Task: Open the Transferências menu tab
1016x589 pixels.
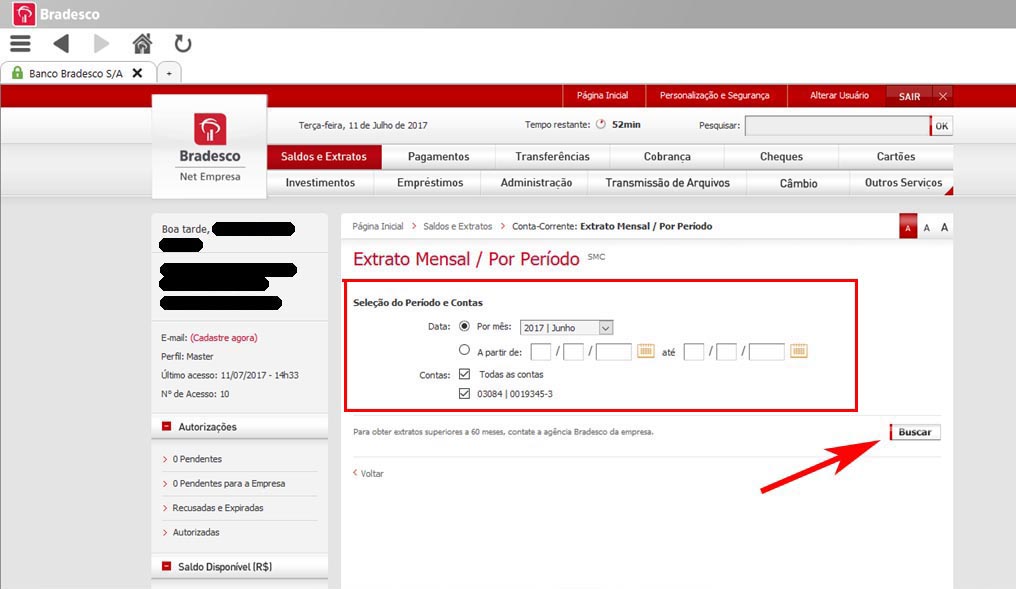Action: click(552, 157)
